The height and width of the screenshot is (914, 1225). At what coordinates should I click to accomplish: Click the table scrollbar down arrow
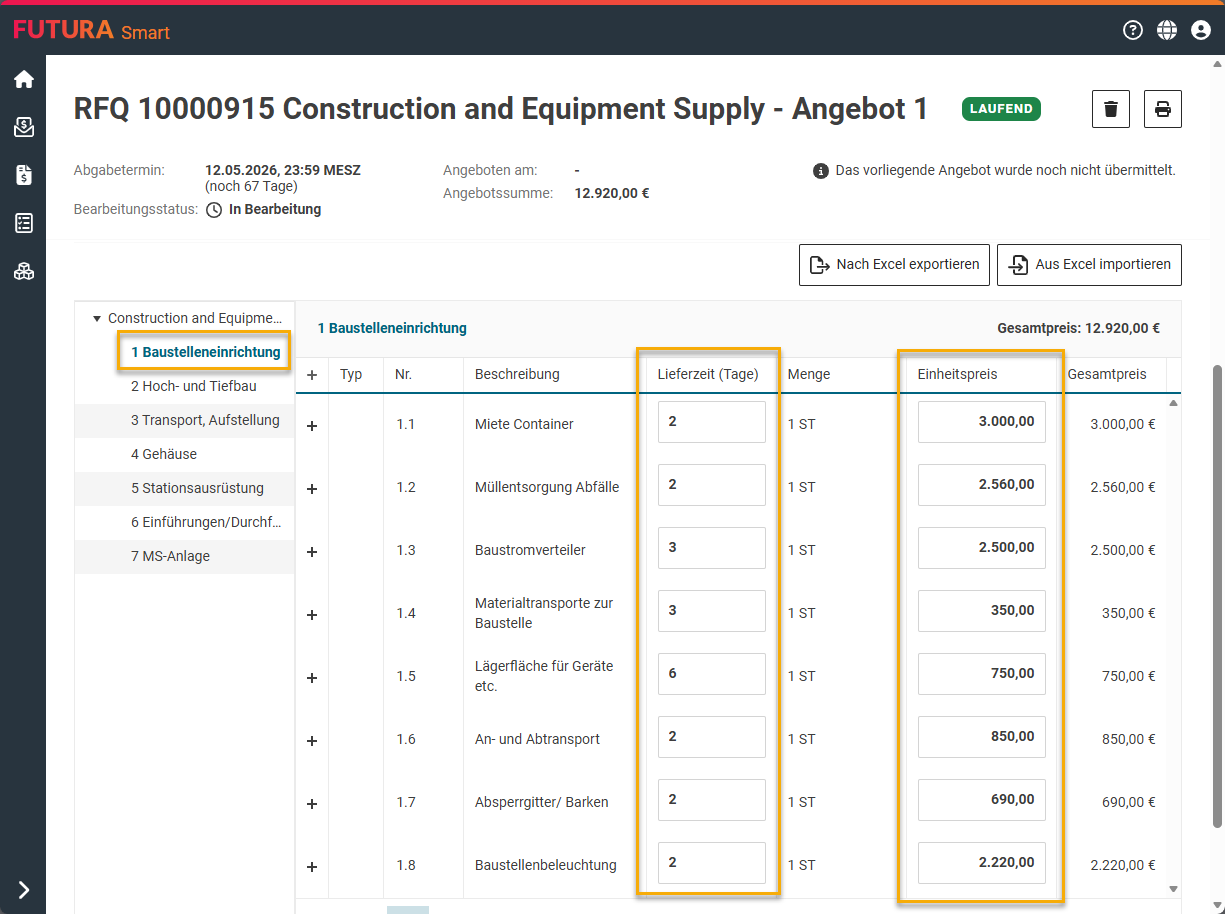tap(1173, 888)
